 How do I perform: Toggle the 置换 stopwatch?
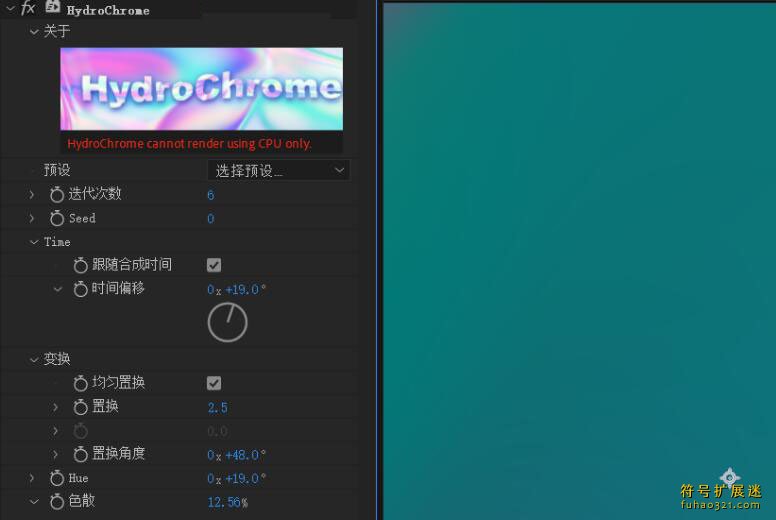(x=80, y=407)
